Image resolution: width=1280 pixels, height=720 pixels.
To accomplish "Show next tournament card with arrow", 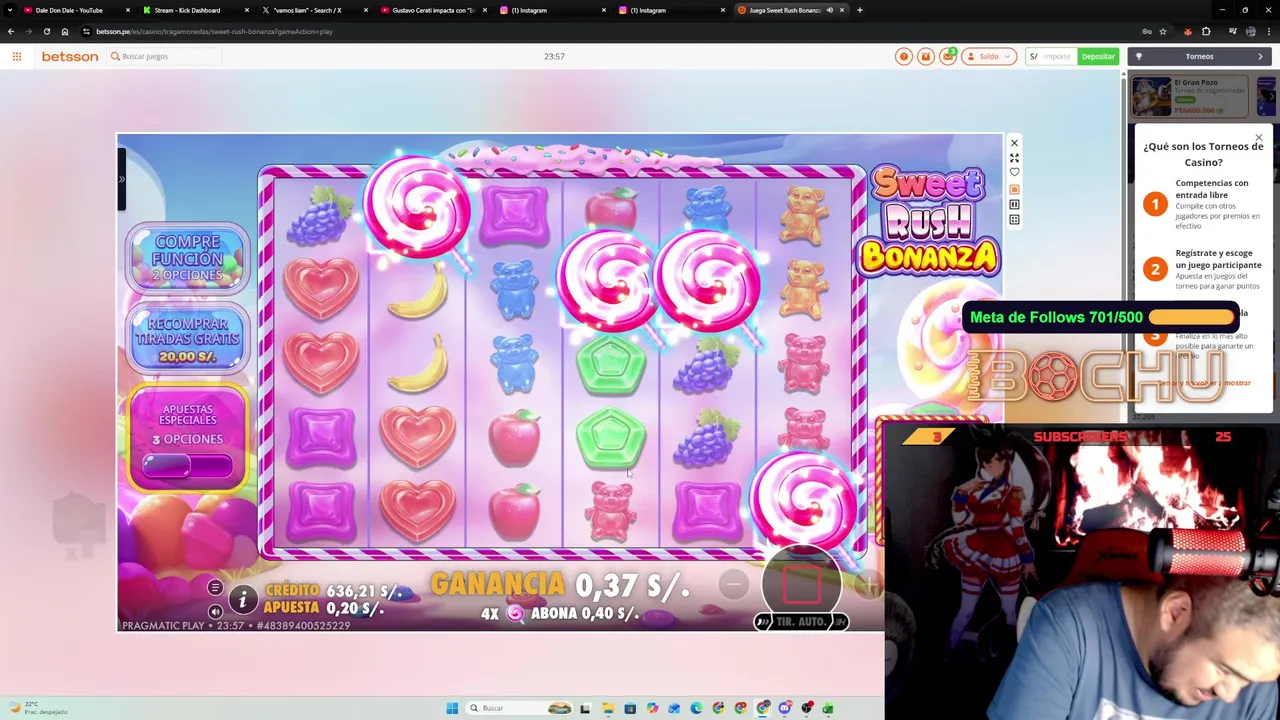I will tap(1270, 96).
